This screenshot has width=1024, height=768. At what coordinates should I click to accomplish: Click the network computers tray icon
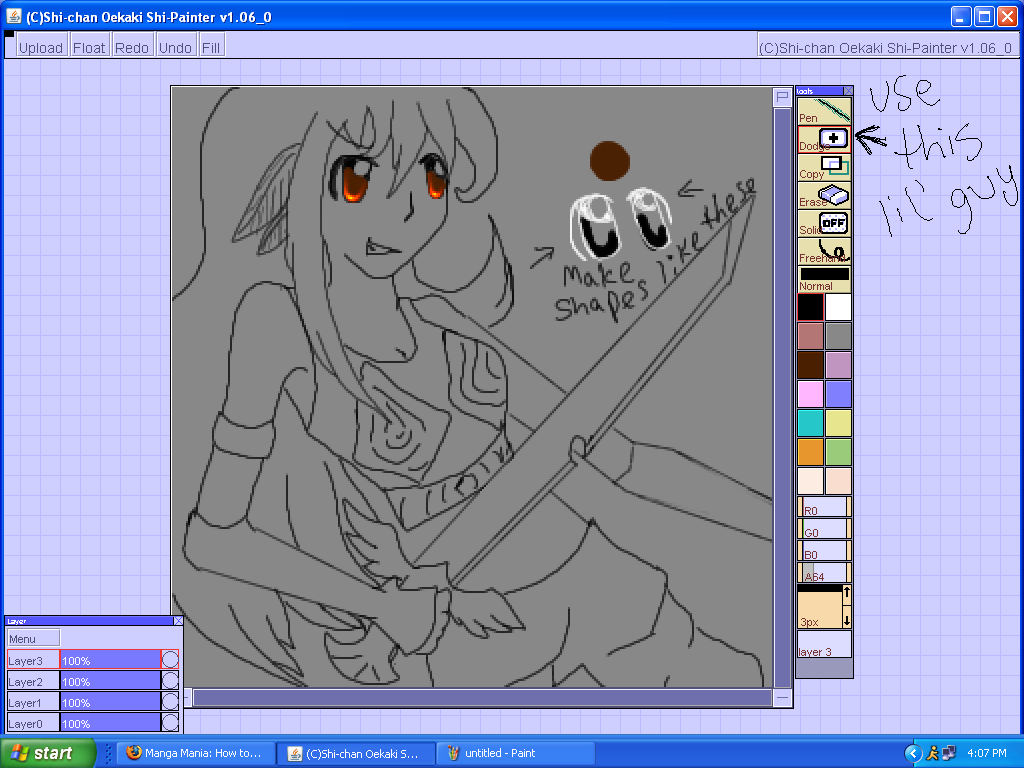coord(949,753)
